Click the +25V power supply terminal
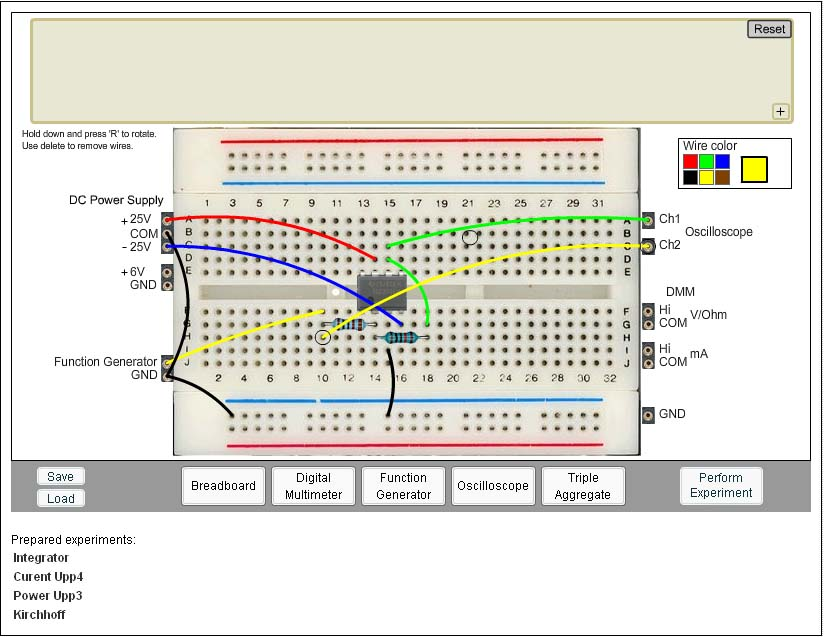 [168, 220]
